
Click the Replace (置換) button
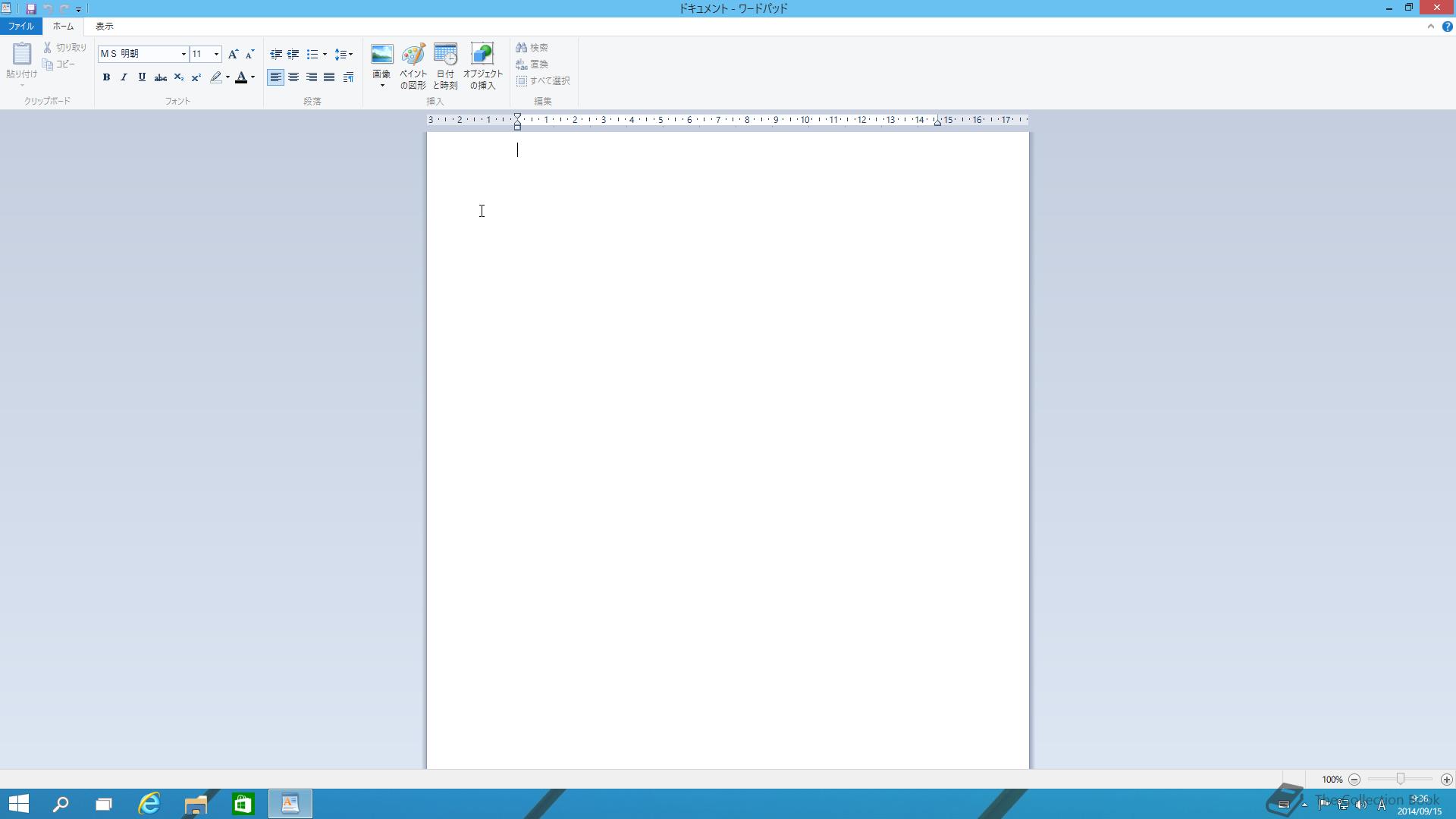(x=532, y=64)
